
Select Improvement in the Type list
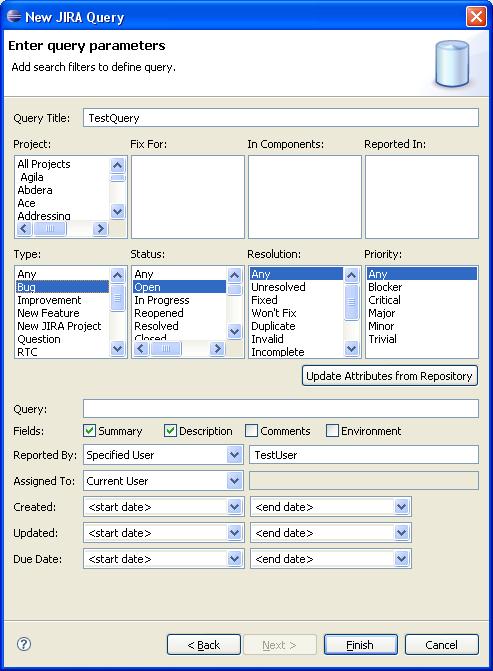49,300
